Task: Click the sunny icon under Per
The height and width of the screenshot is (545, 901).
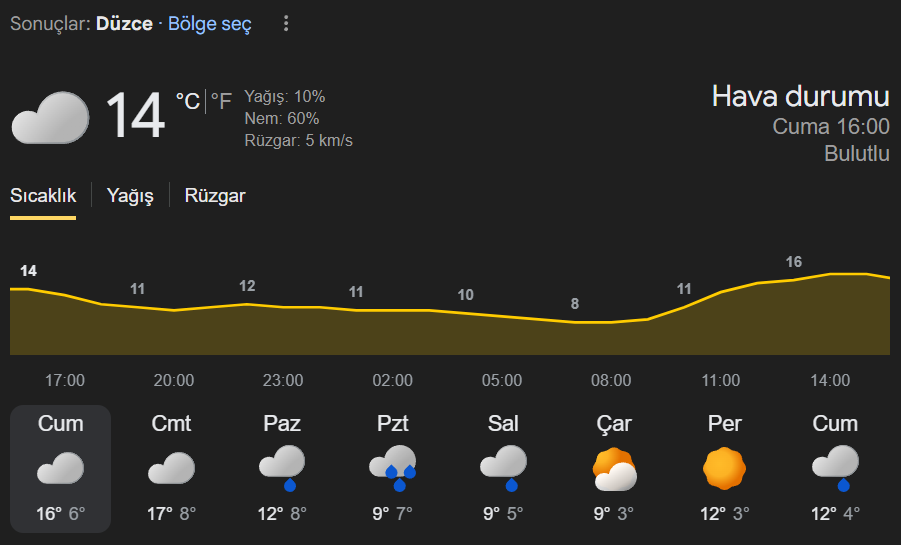Action: pos(724,468)
